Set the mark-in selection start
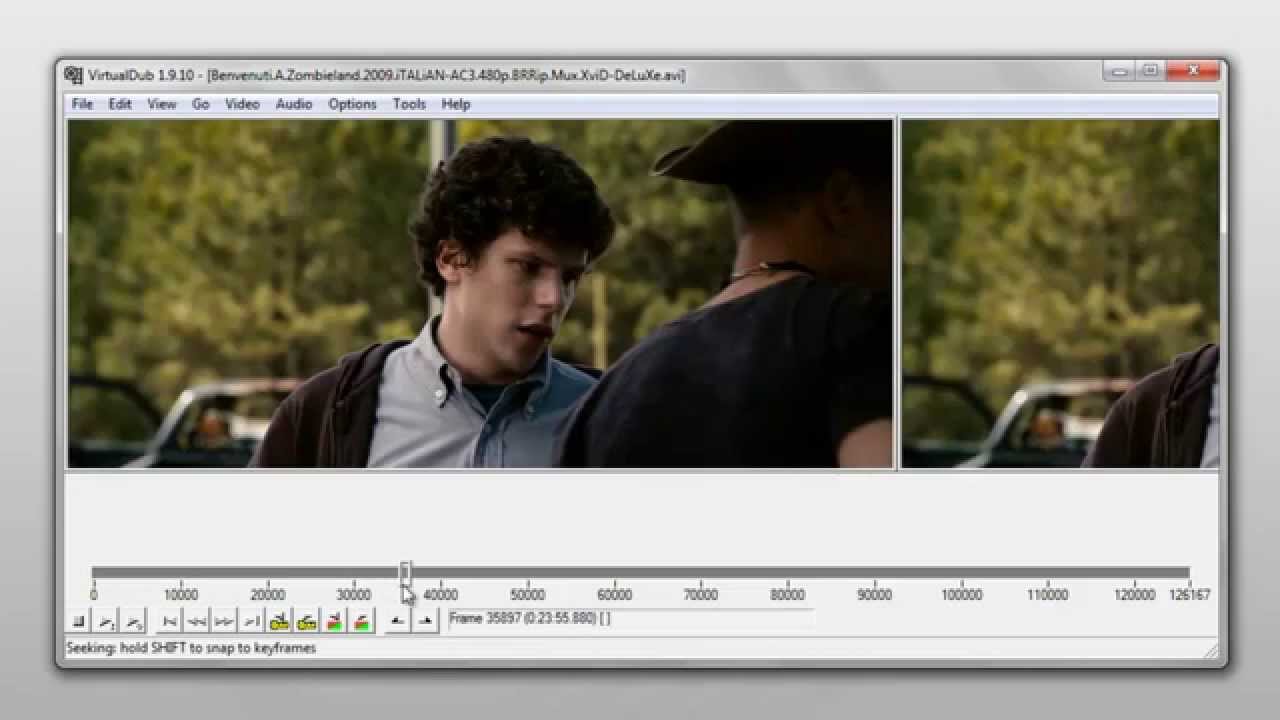 (398, 622)
